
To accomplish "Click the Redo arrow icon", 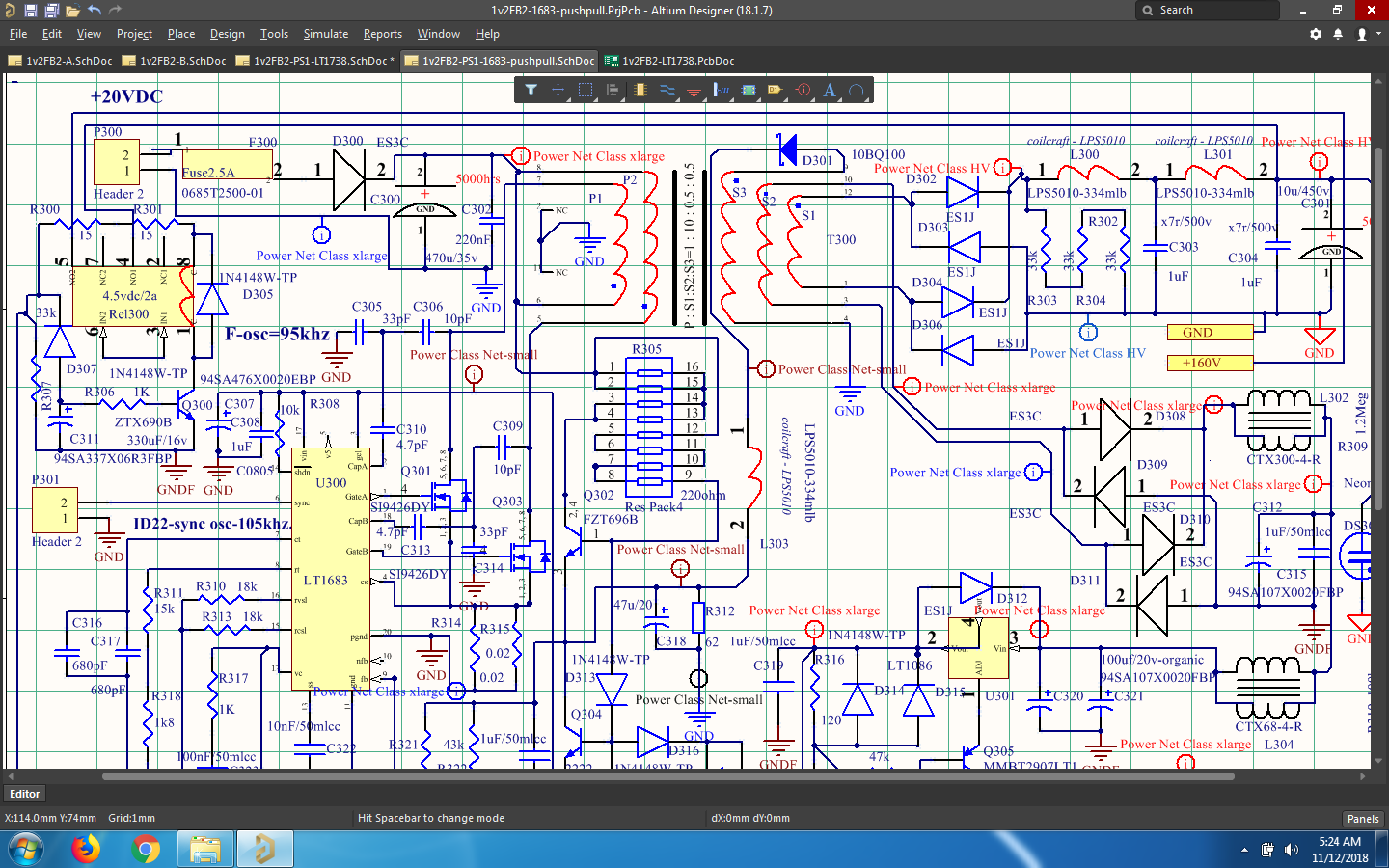I will pyautogui.click(x=116, y=10).
